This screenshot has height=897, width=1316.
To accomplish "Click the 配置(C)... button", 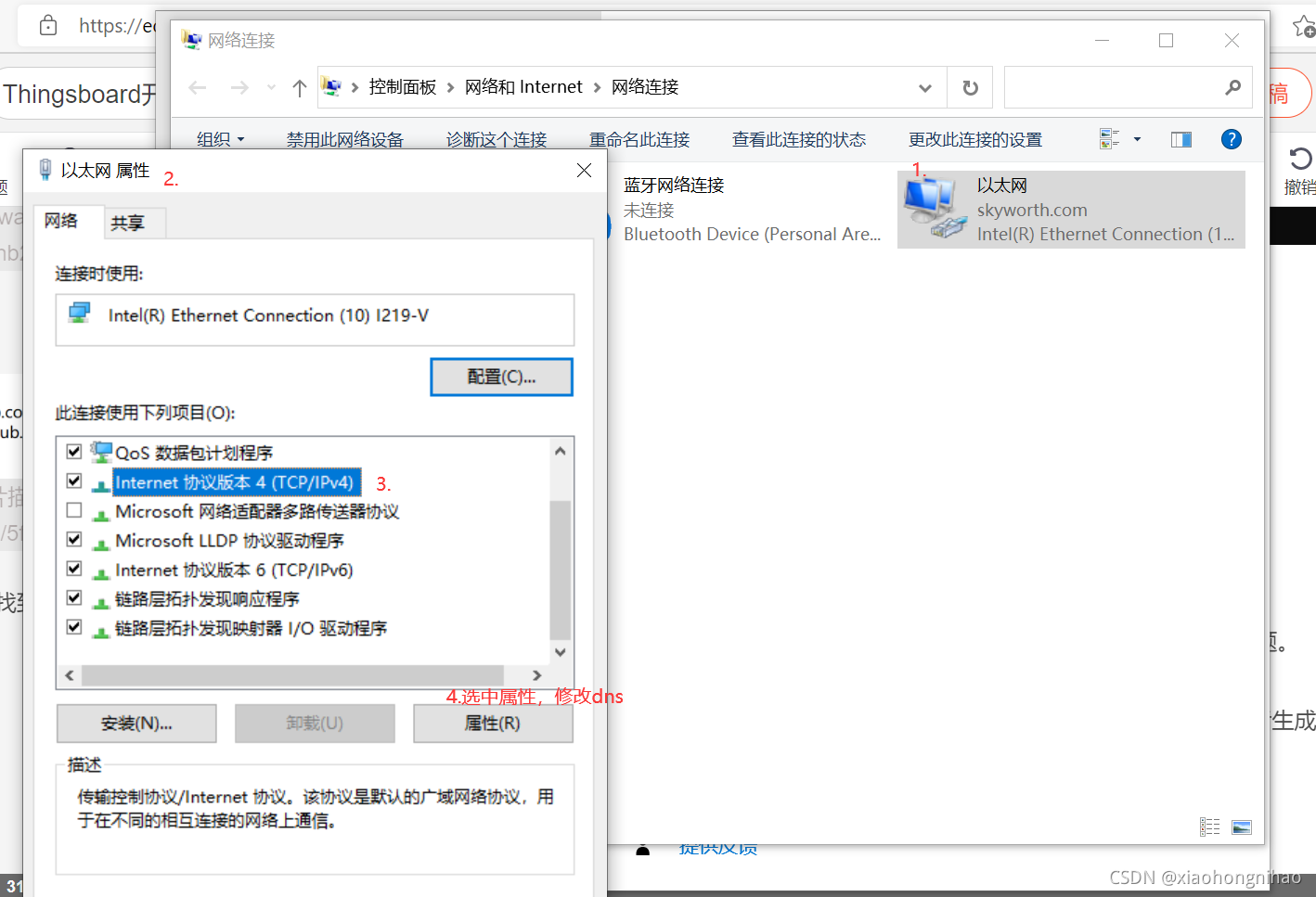I will tap(501, 377).
